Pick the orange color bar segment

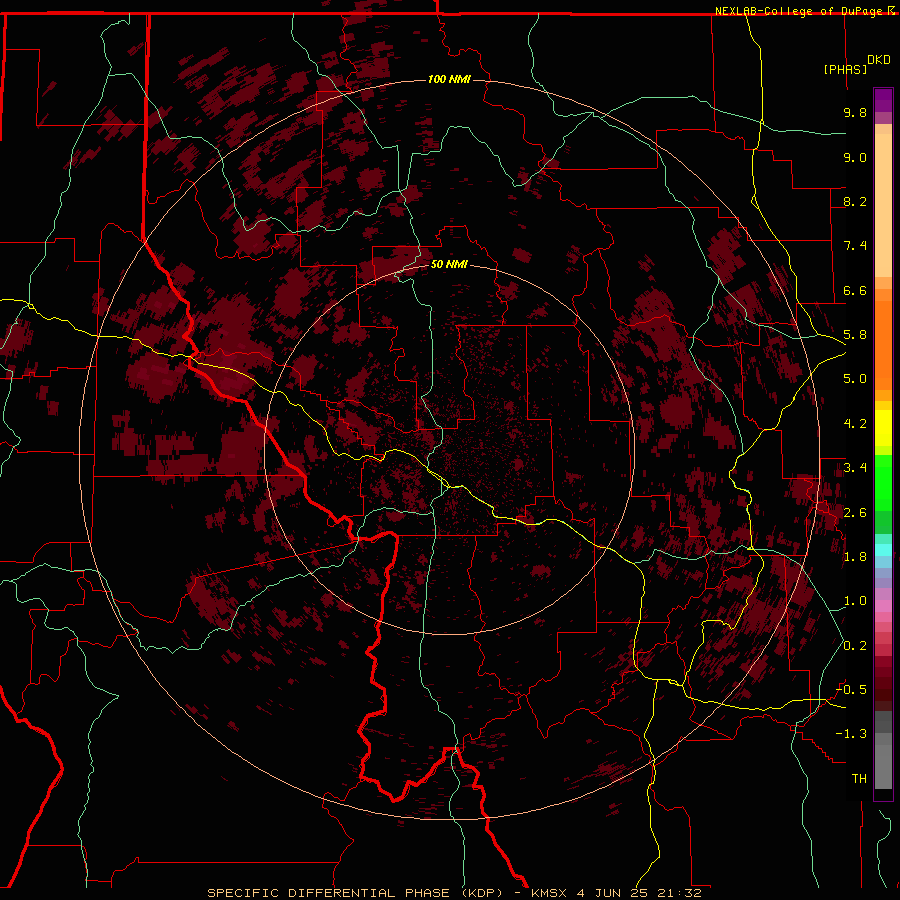pos(883,346)
